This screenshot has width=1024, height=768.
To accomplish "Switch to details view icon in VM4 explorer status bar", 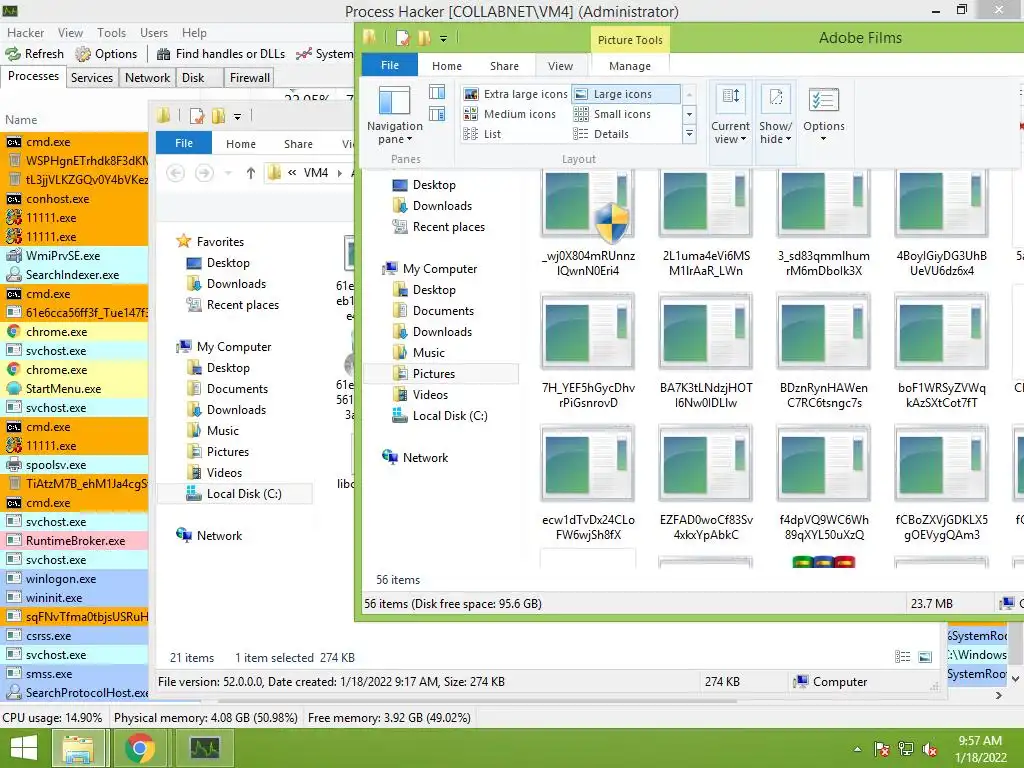I will (902, 657).
